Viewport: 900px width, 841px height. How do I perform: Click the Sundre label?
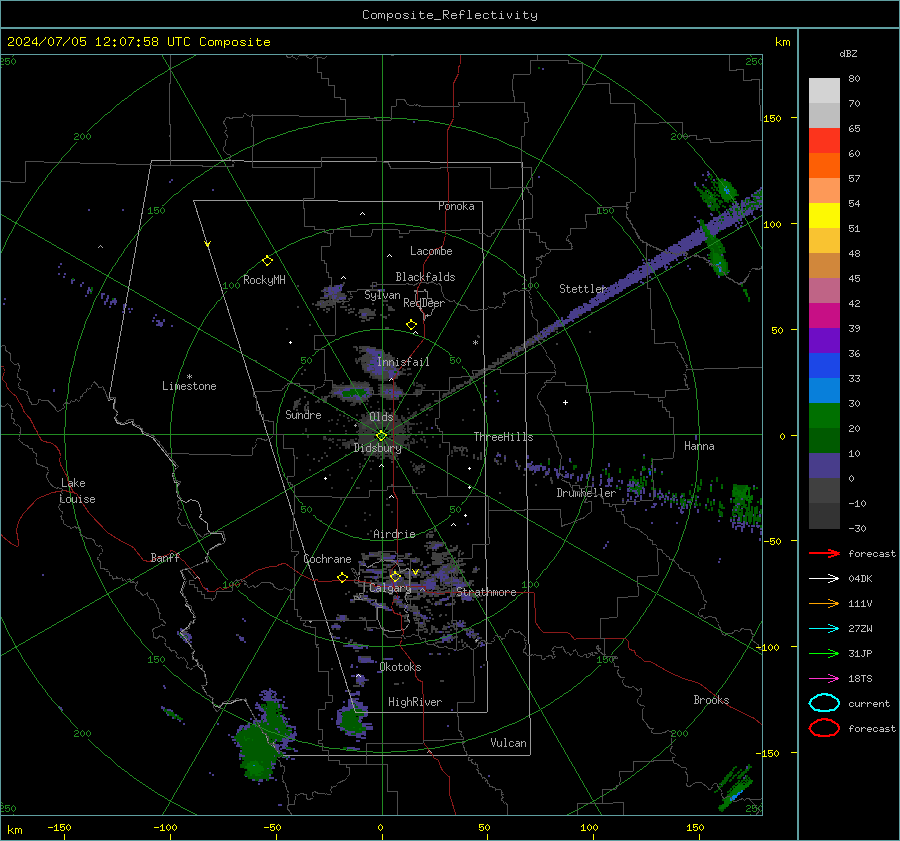pyautogui.click(x=303, y=415)
